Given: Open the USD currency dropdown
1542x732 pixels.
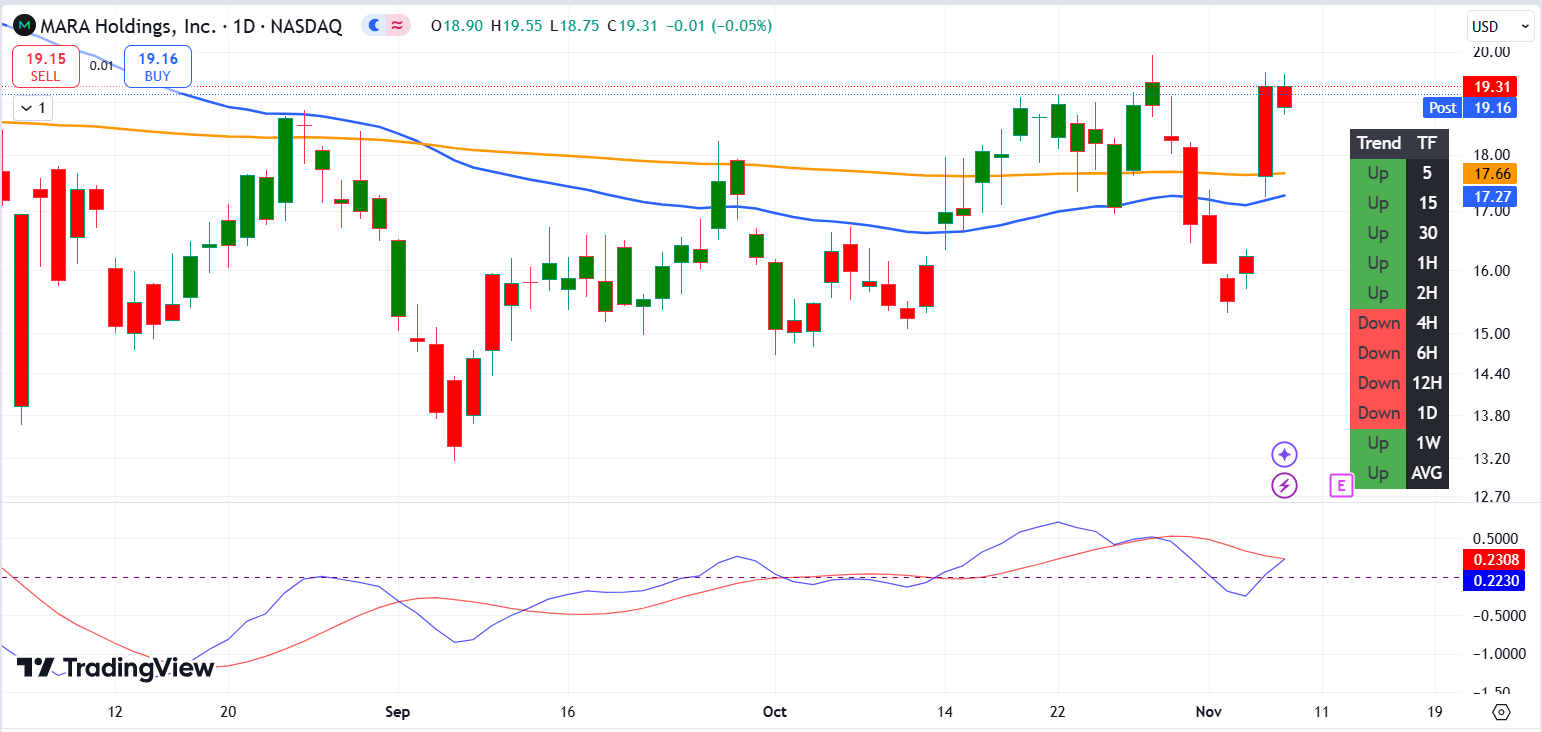Looking at the screenshot, I should 1499,26.
